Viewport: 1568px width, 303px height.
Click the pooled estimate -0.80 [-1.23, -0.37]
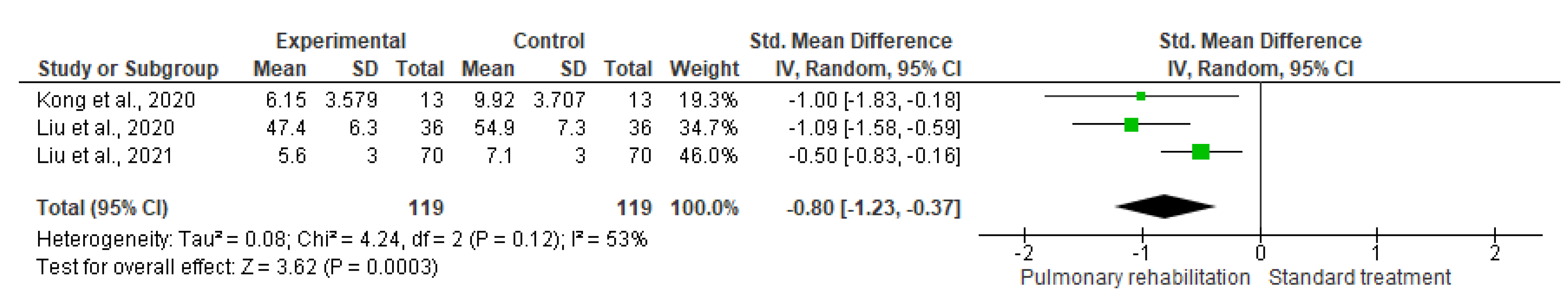click(x=874, y=208)
